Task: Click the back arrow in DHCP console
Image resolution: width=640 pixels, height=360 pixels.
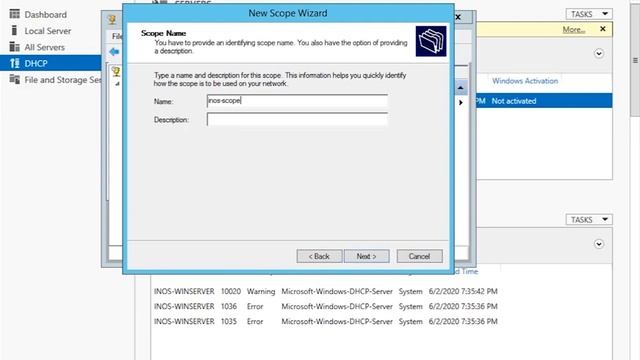Action: (114, 52)
